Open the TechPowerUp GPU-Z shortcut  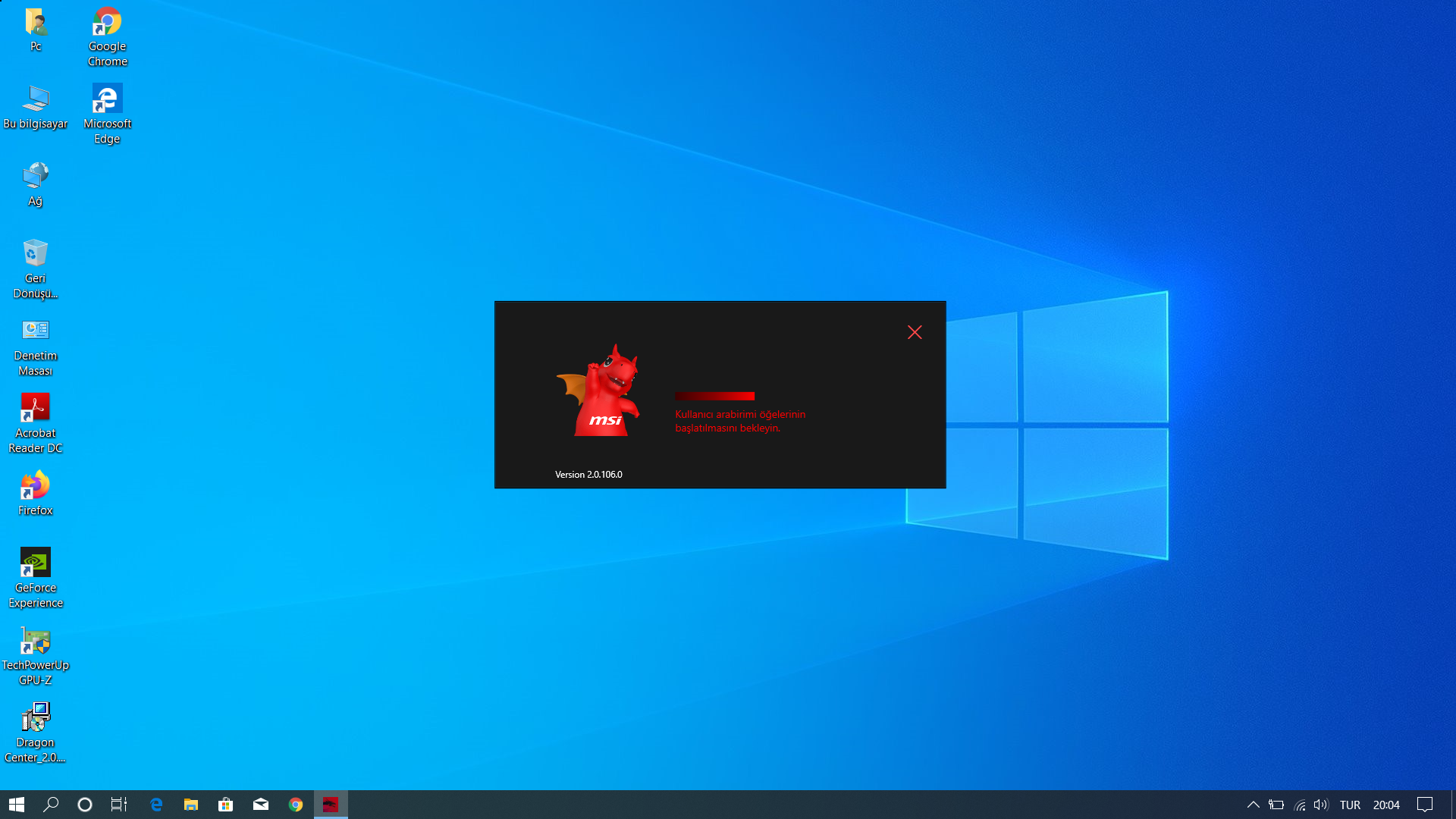36,640
